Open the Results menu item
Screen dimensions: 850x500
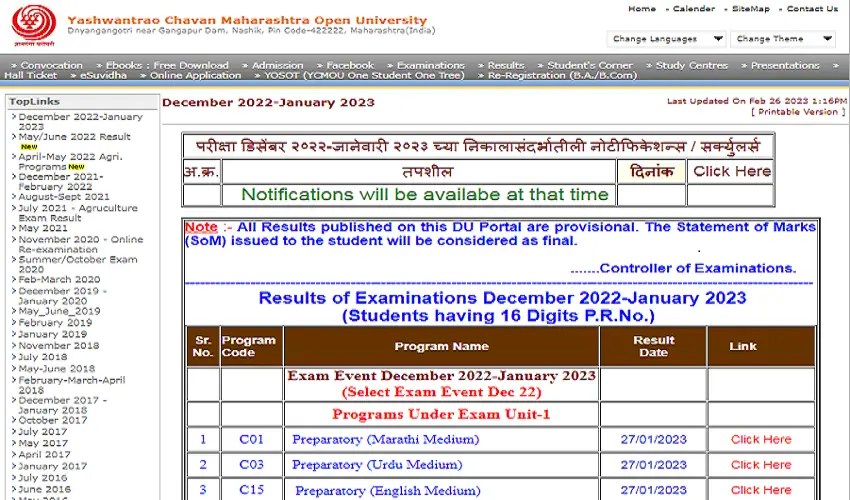point(505,65)
